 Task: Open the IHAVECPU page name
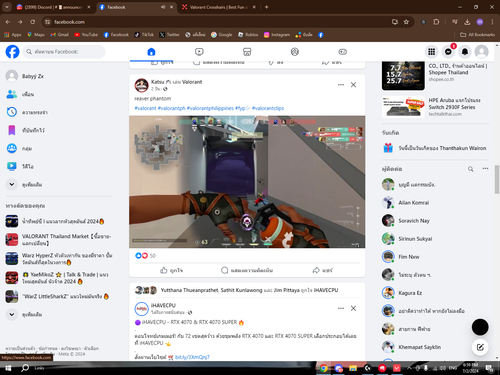[163, 305]
